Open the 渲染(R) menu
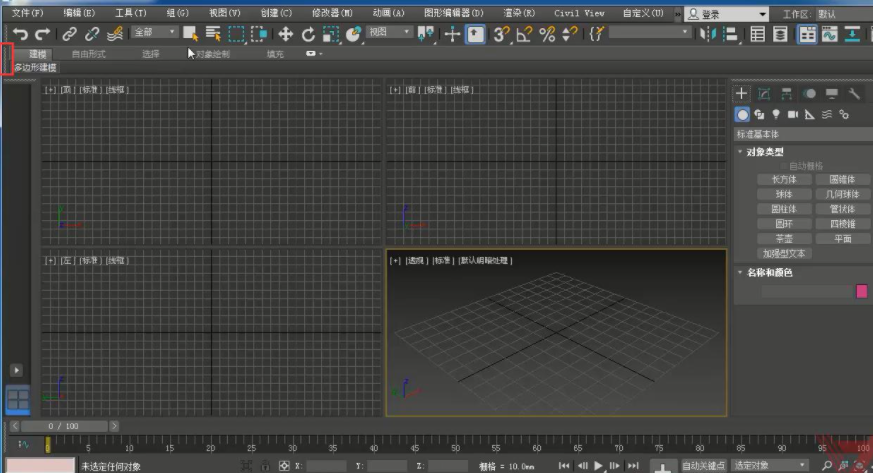Screen dimensions: 873x473 [517, 13]
